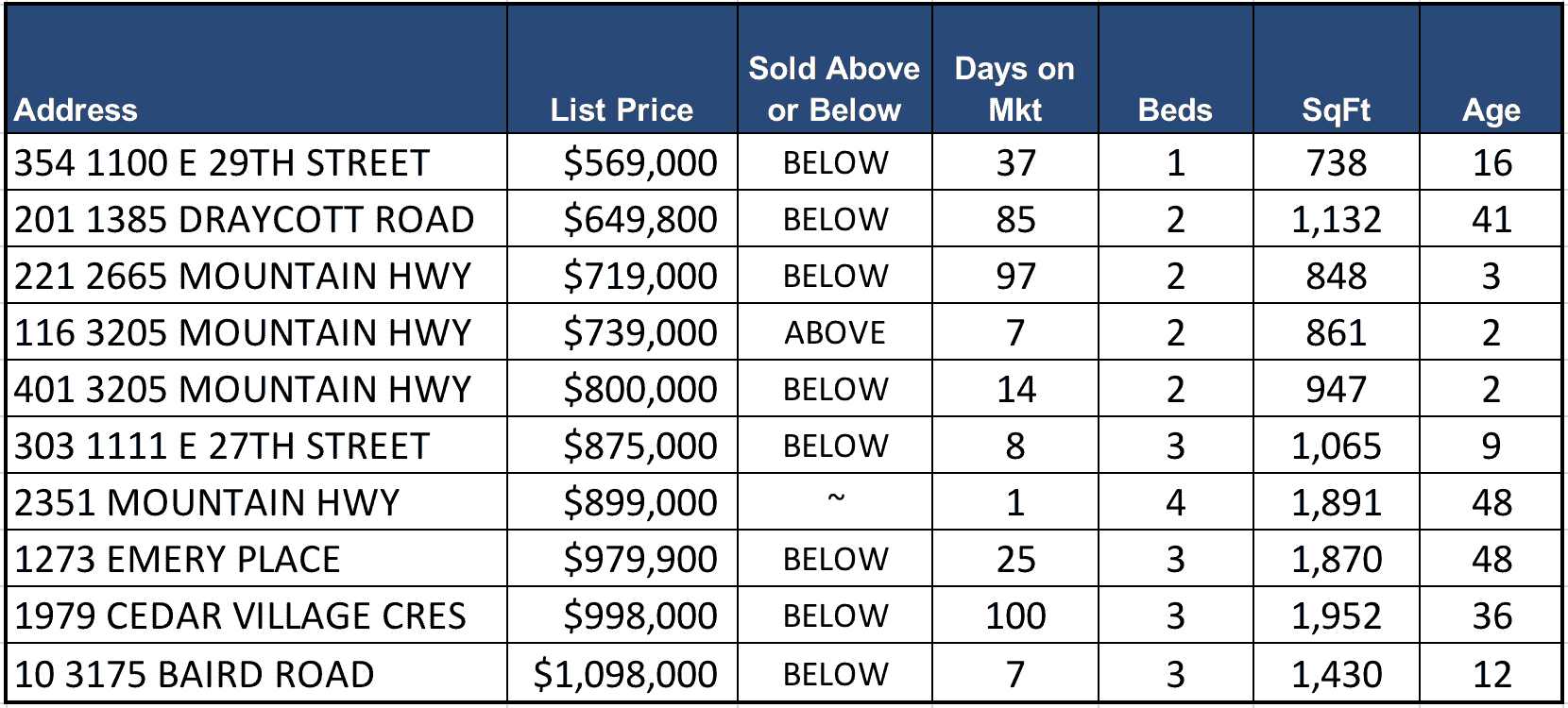The image size is (1568, 708).
Task: Click the Days on Mkt header
Action: [1014, 90]
